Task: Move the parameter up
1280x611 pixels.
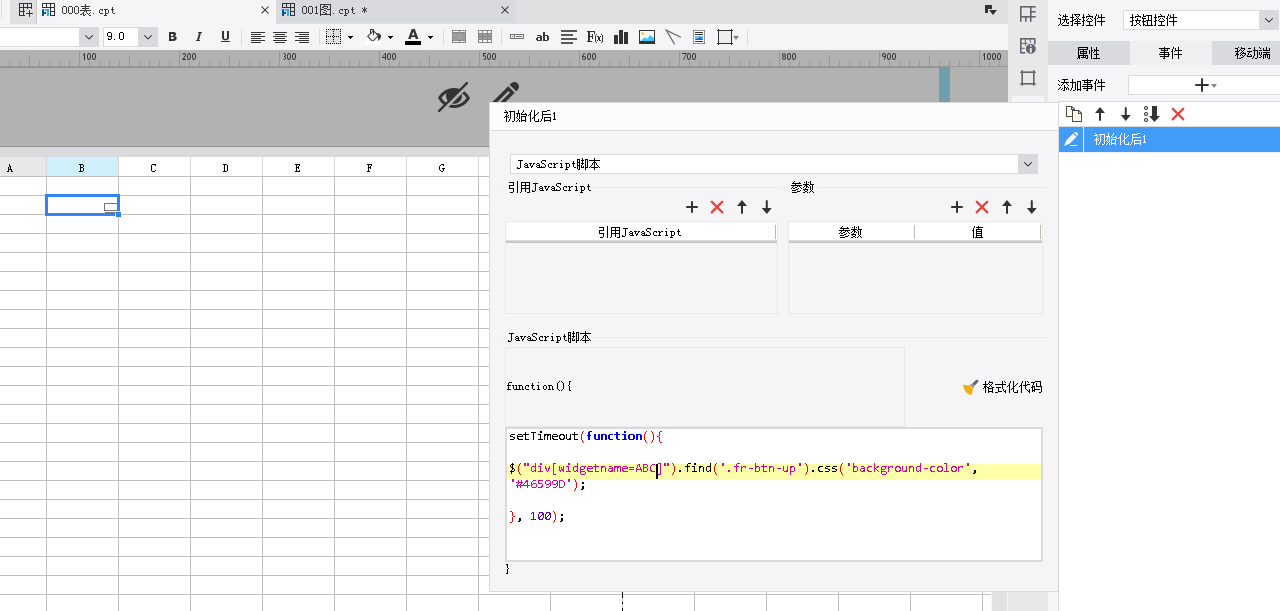Action: 1007,207
